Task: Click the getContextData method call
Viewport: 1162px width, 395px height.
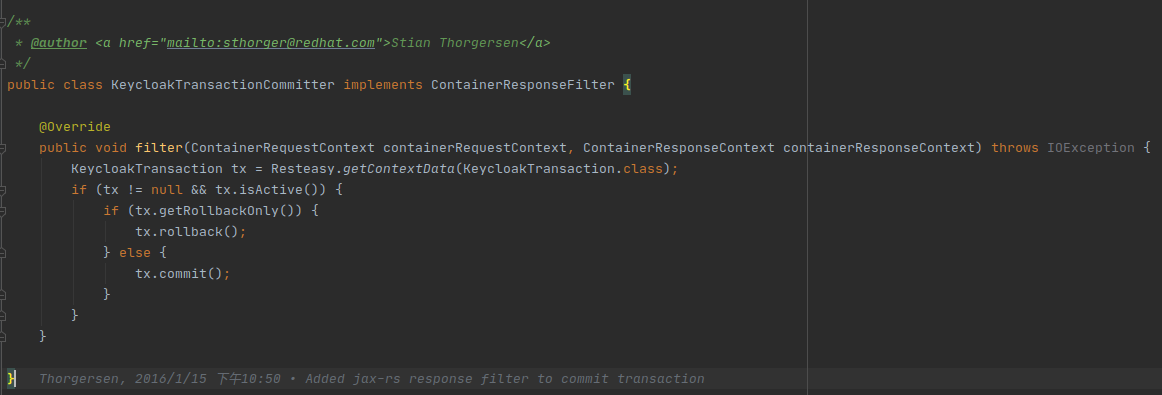Action: coord(399,169)
